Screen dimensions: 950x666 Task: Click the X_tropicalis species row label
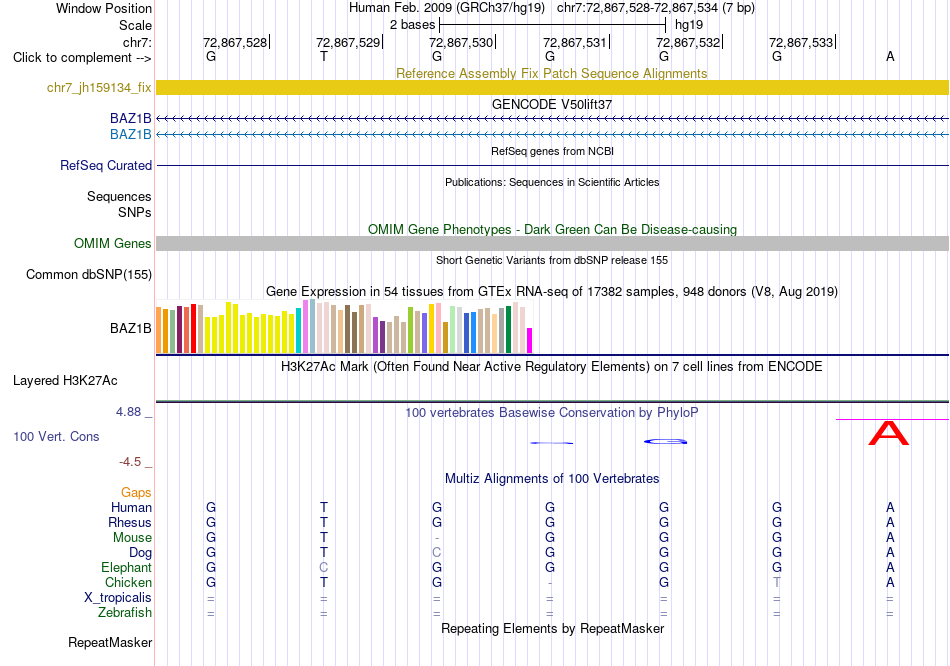click(118, 598)
